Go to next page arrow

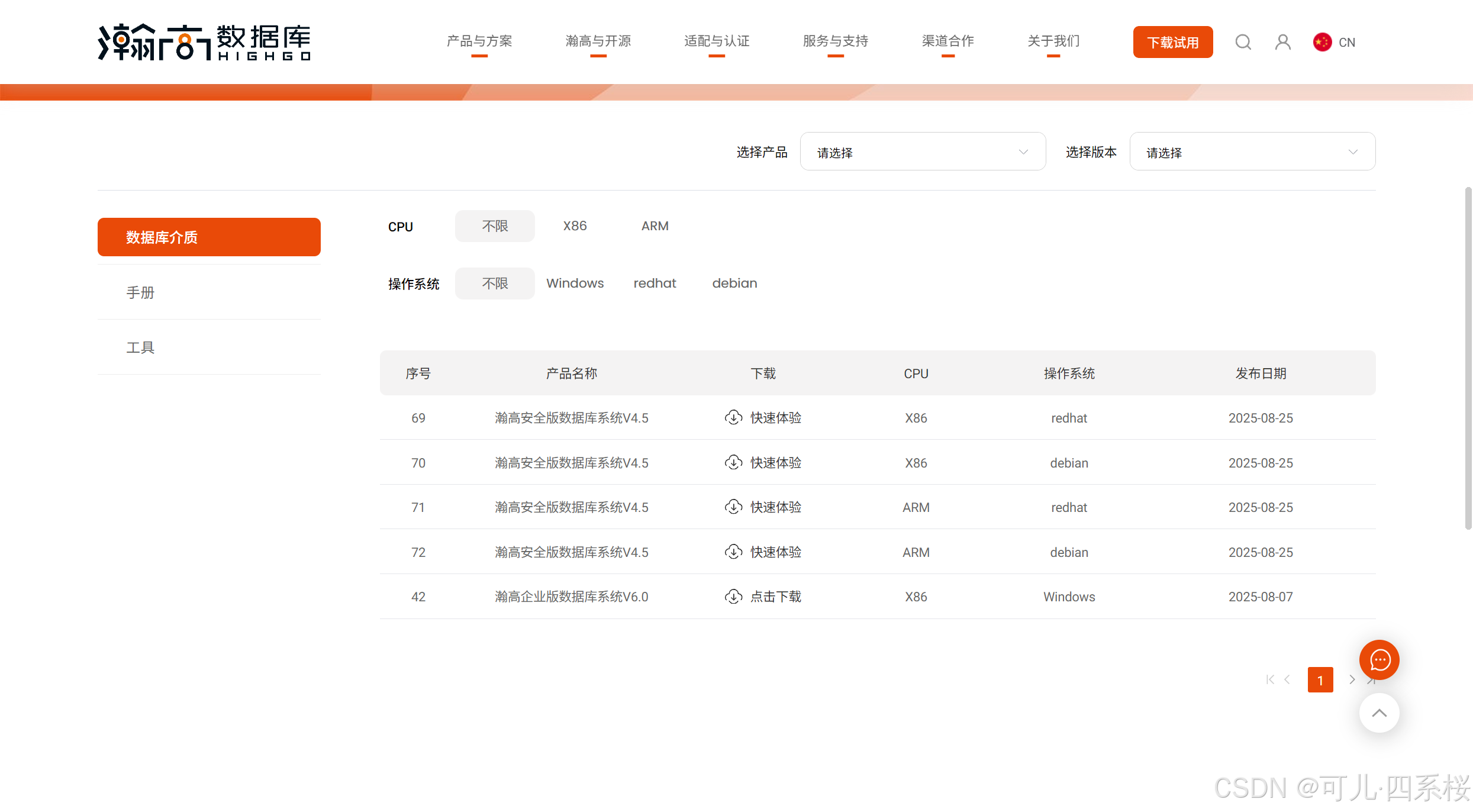point(1352,679)
